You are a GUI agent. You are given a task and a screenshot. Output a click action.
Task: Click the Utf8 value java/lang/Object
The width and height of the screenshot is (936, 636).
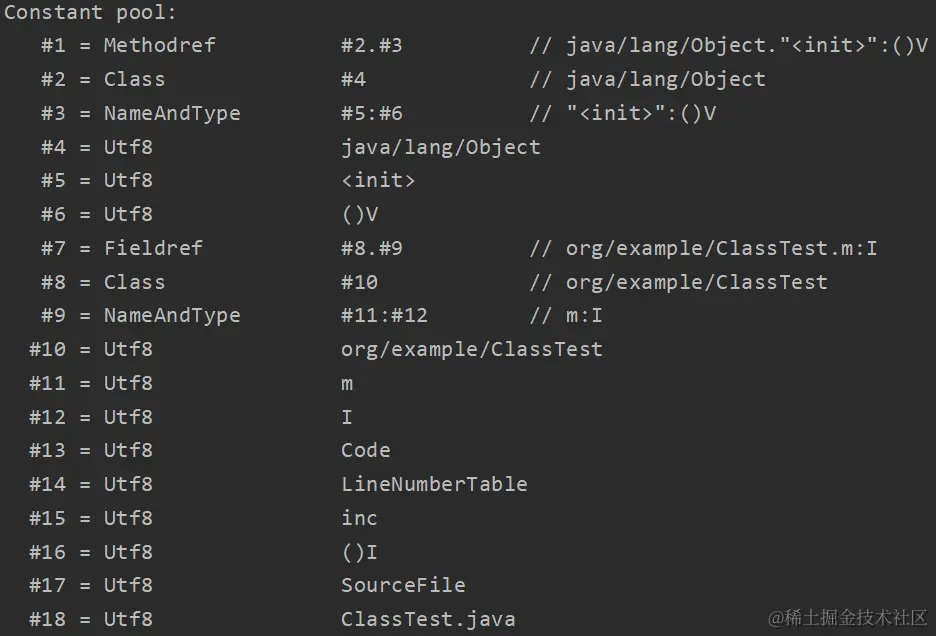coord(441,148)
